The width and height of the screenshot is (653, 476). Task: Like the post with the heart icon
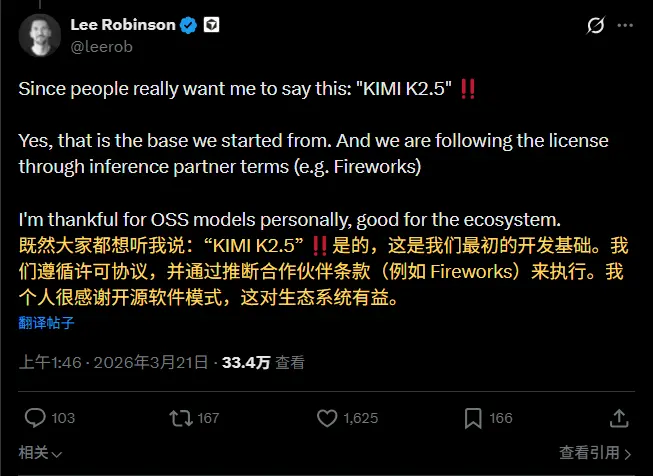(x=326, y=418)
